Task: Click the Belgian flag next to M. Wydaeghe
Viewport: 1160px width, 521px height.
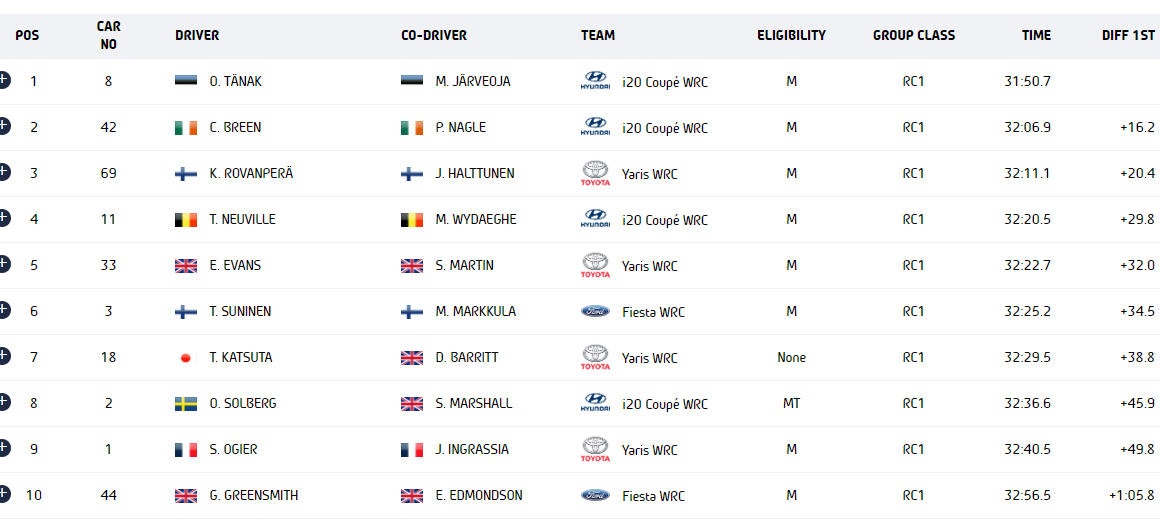Action: pos(411,219)
